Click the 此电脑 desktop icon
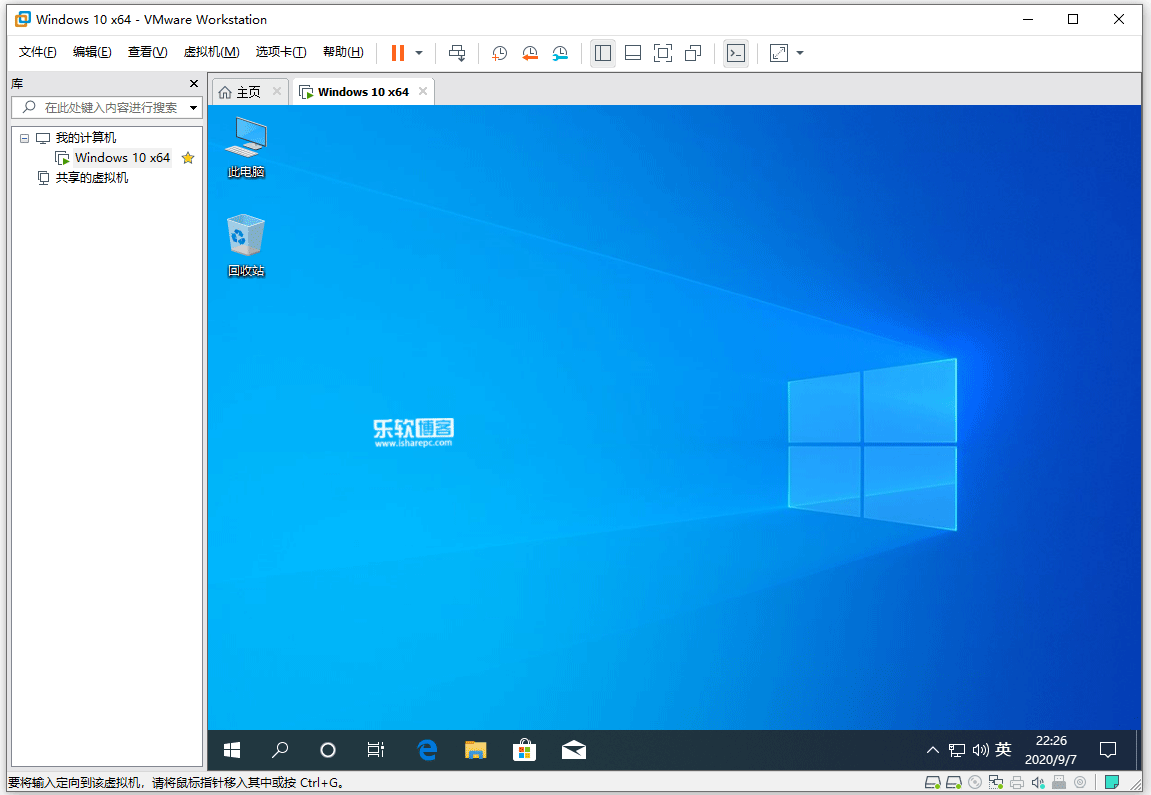 [246, 148]
